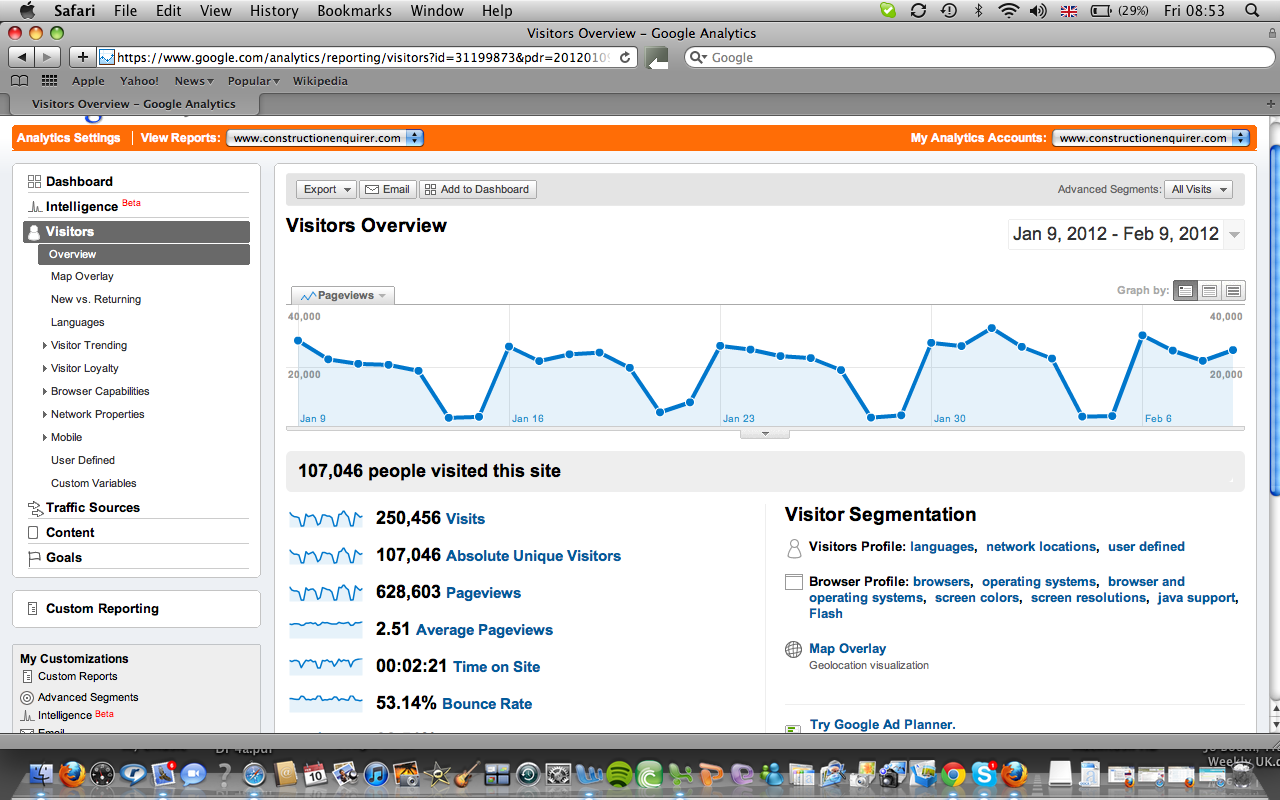Select the first Graph by view mode
This screenshot has width=1280, height=800.
[x=1185, y=291]
